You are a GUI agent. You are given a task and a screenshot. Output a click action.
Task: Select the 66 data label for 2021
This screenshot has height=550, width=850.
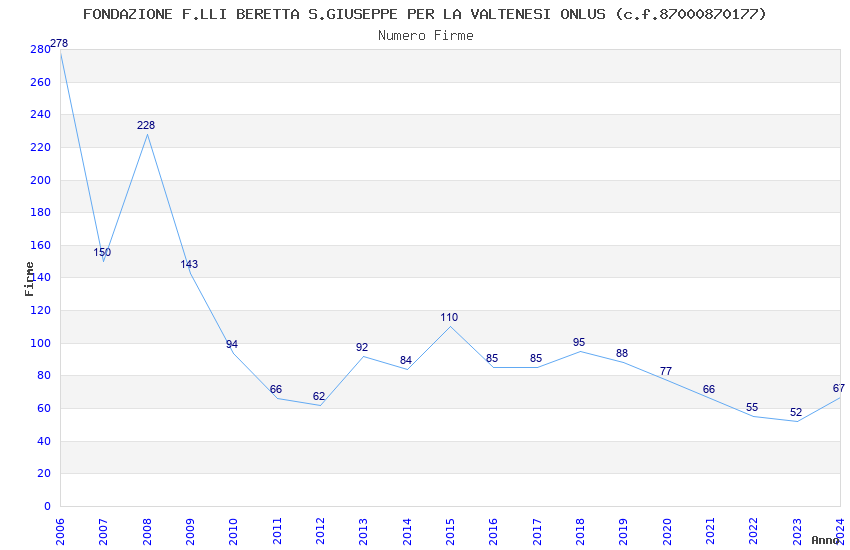pyautogui.click(x=709, y=389)
